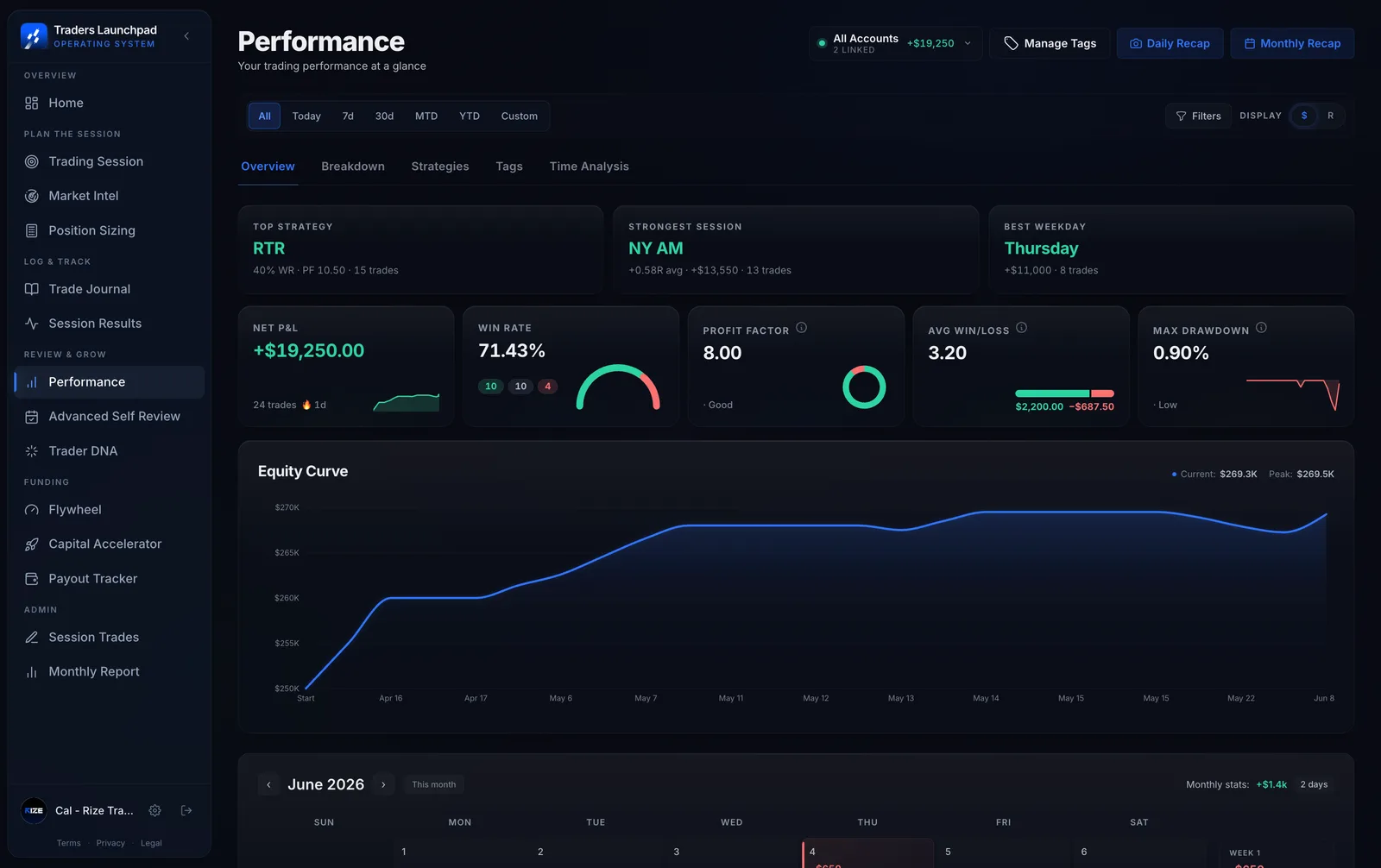Click the Traders Launchpad logo icon
Viewport: 1381px width, 868px height.
(x=34, y=36)
